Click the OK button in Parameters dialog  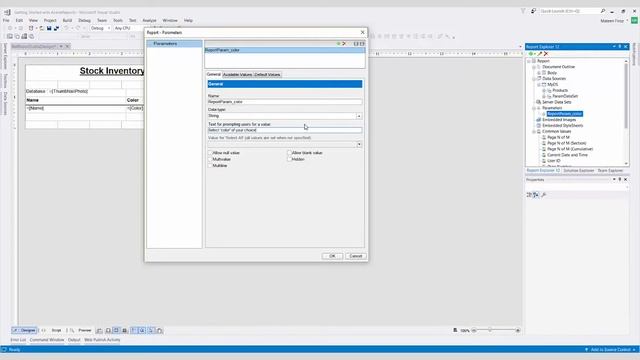point(332,256)
